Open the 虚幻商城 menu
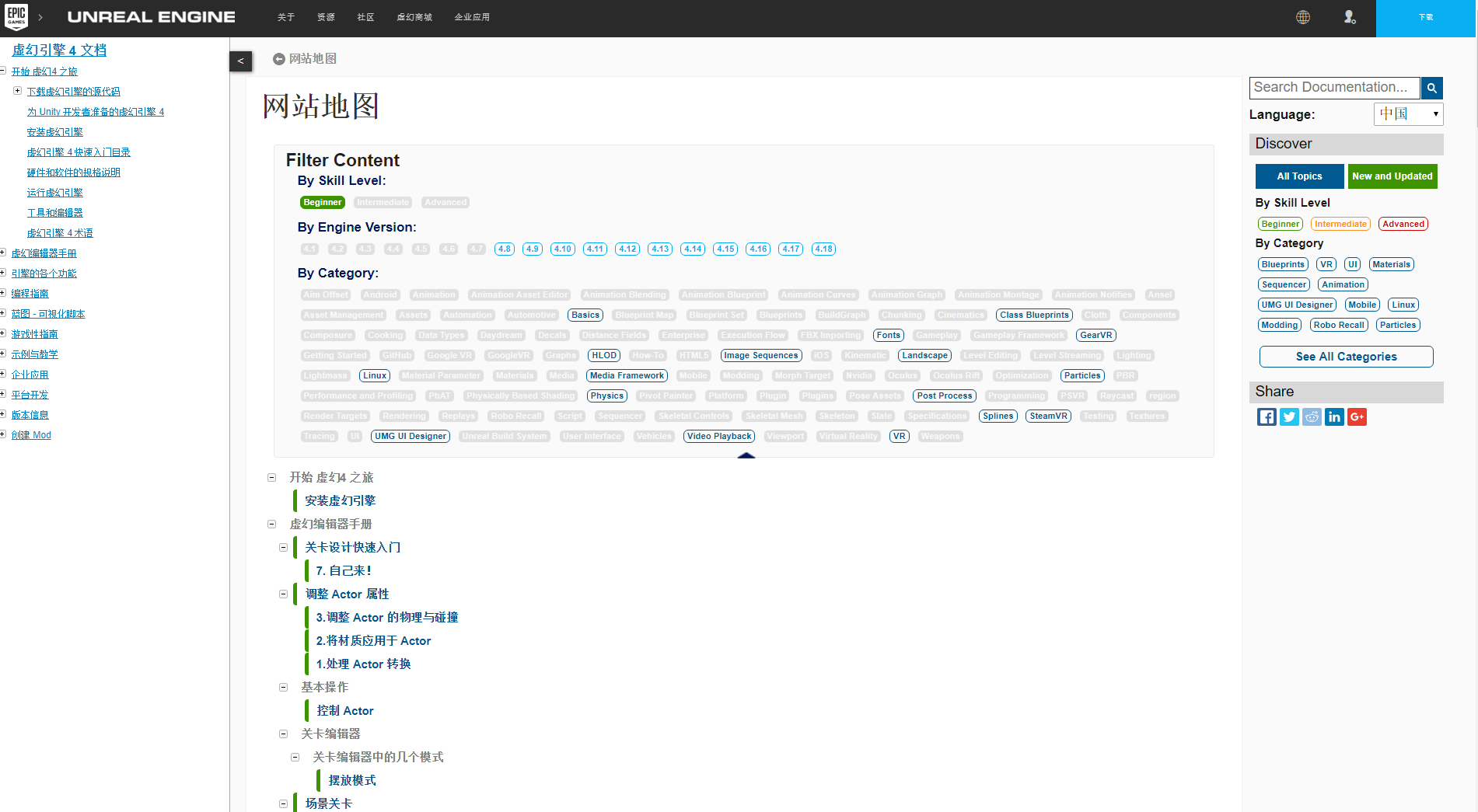1478x812 pixels. coord(414,17)
